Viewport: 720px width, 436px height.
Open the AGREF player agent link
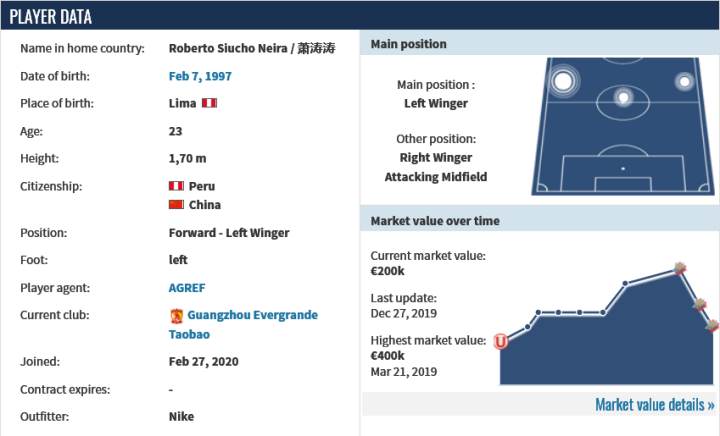(187, 287)
